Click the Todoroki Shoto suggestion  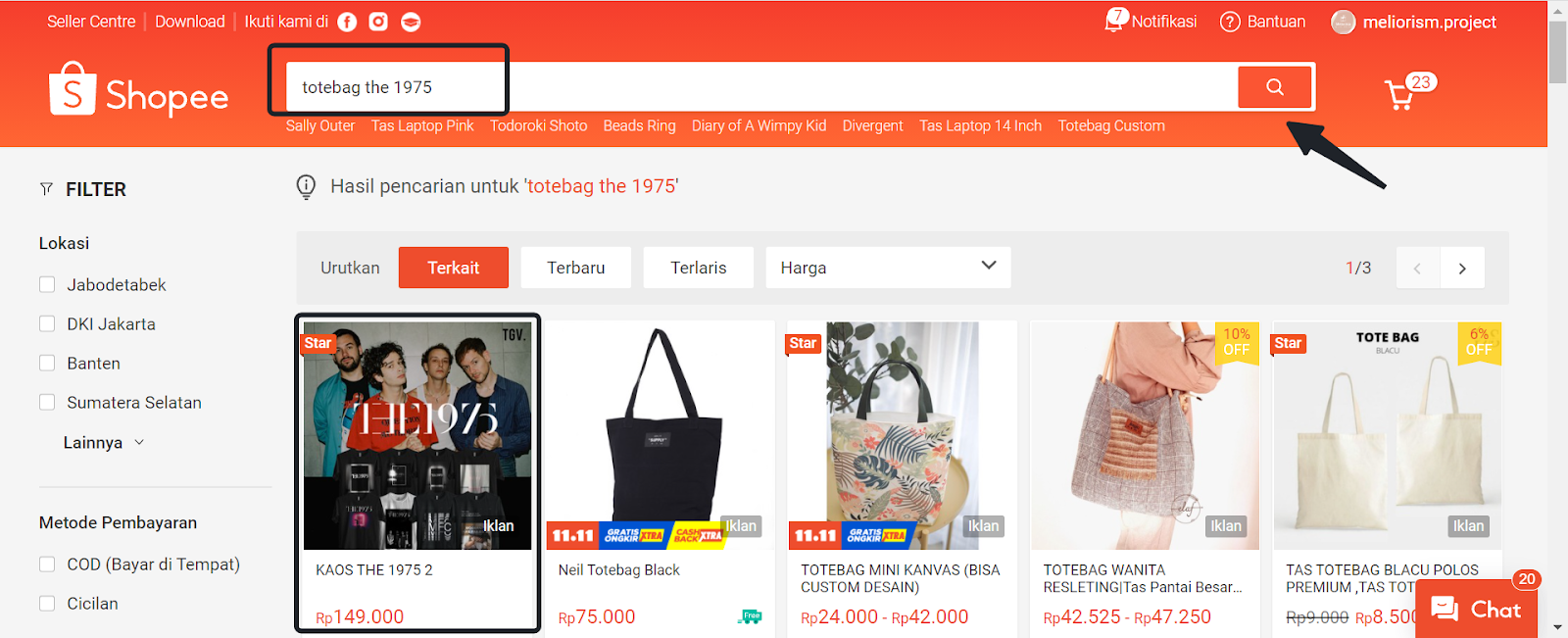click(539, 125)
